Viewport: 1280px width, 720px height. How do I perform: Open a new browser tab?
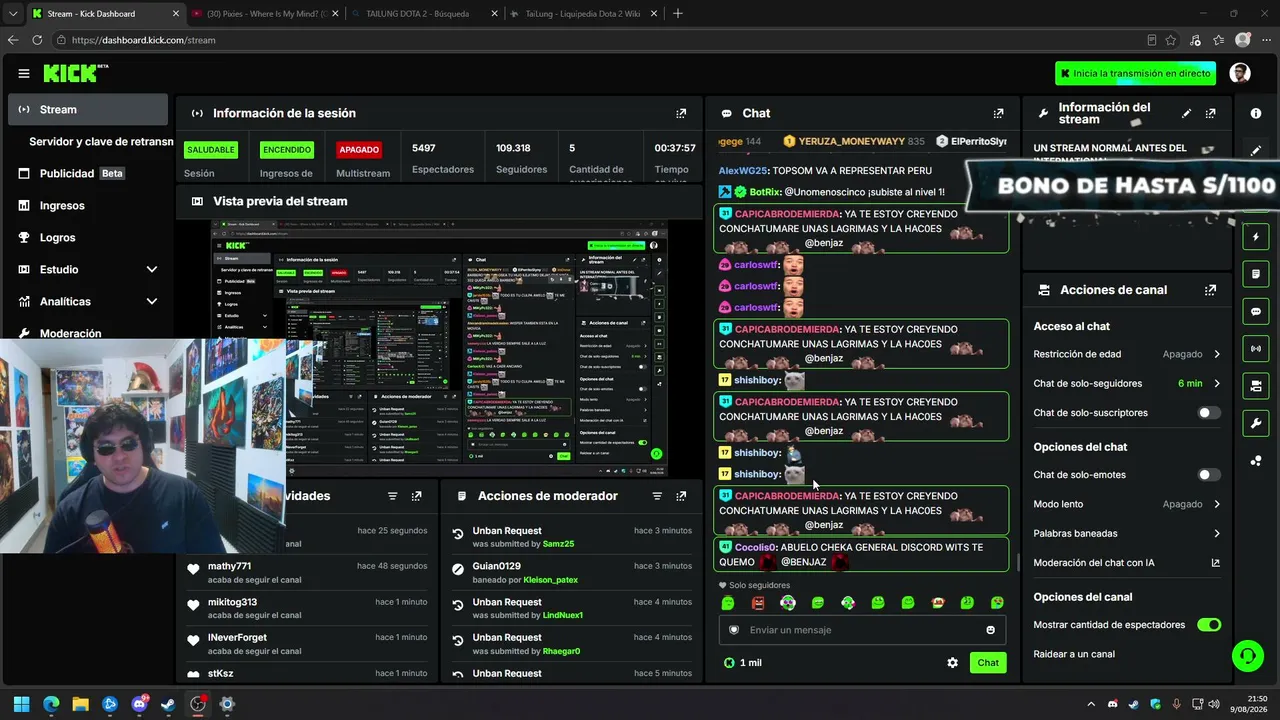point(678,14)
